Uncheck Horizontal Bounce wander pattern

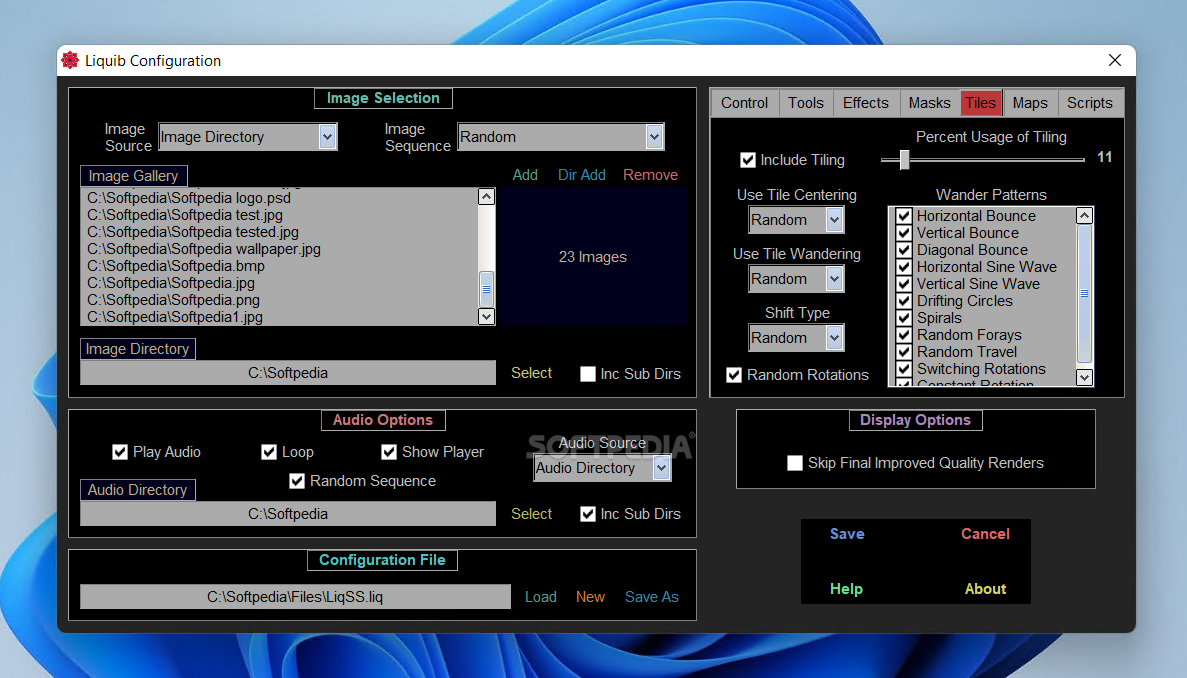click(x=903, y=216)
